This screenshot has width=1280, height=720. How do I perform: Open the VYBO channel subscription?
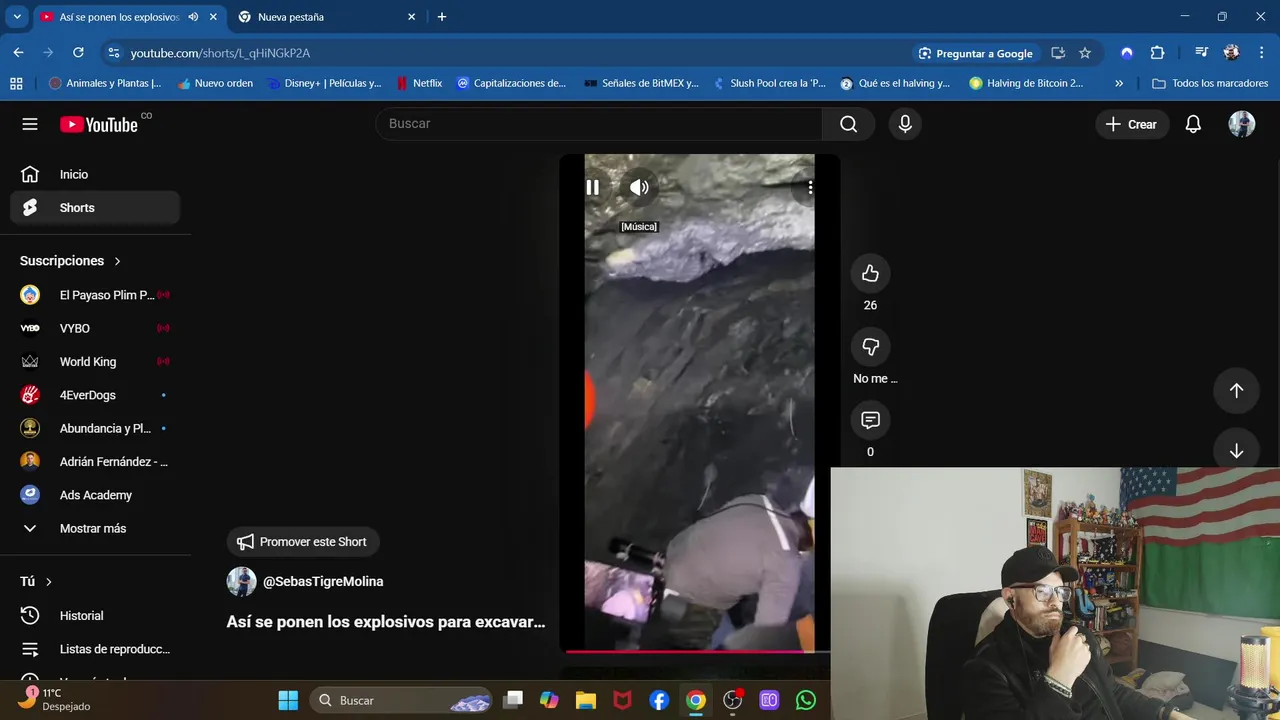pyautogui.click(x=95, y=328)
